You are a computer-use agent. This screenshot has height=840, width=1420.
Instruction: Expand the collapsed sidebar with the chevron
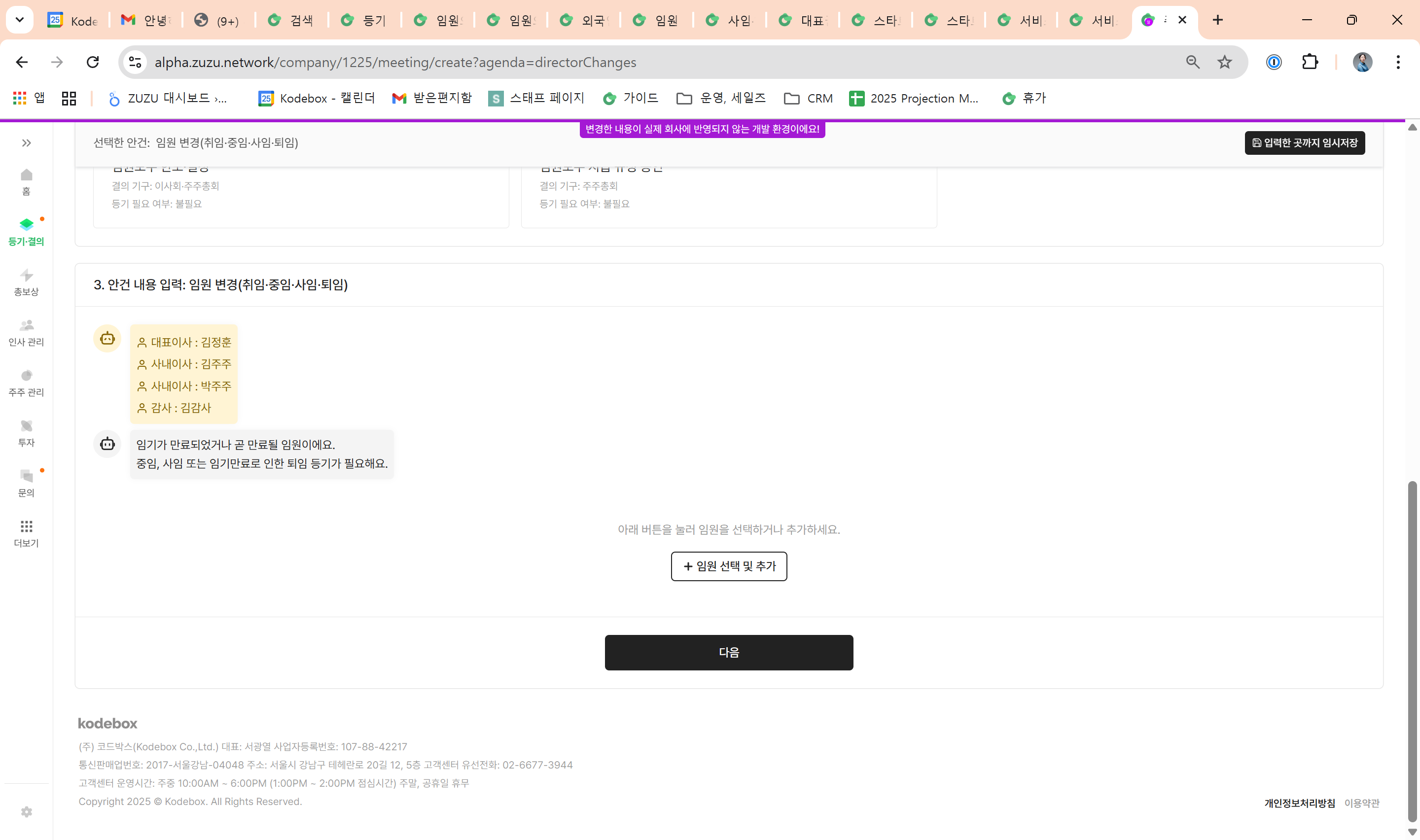(x=26, y=142)
